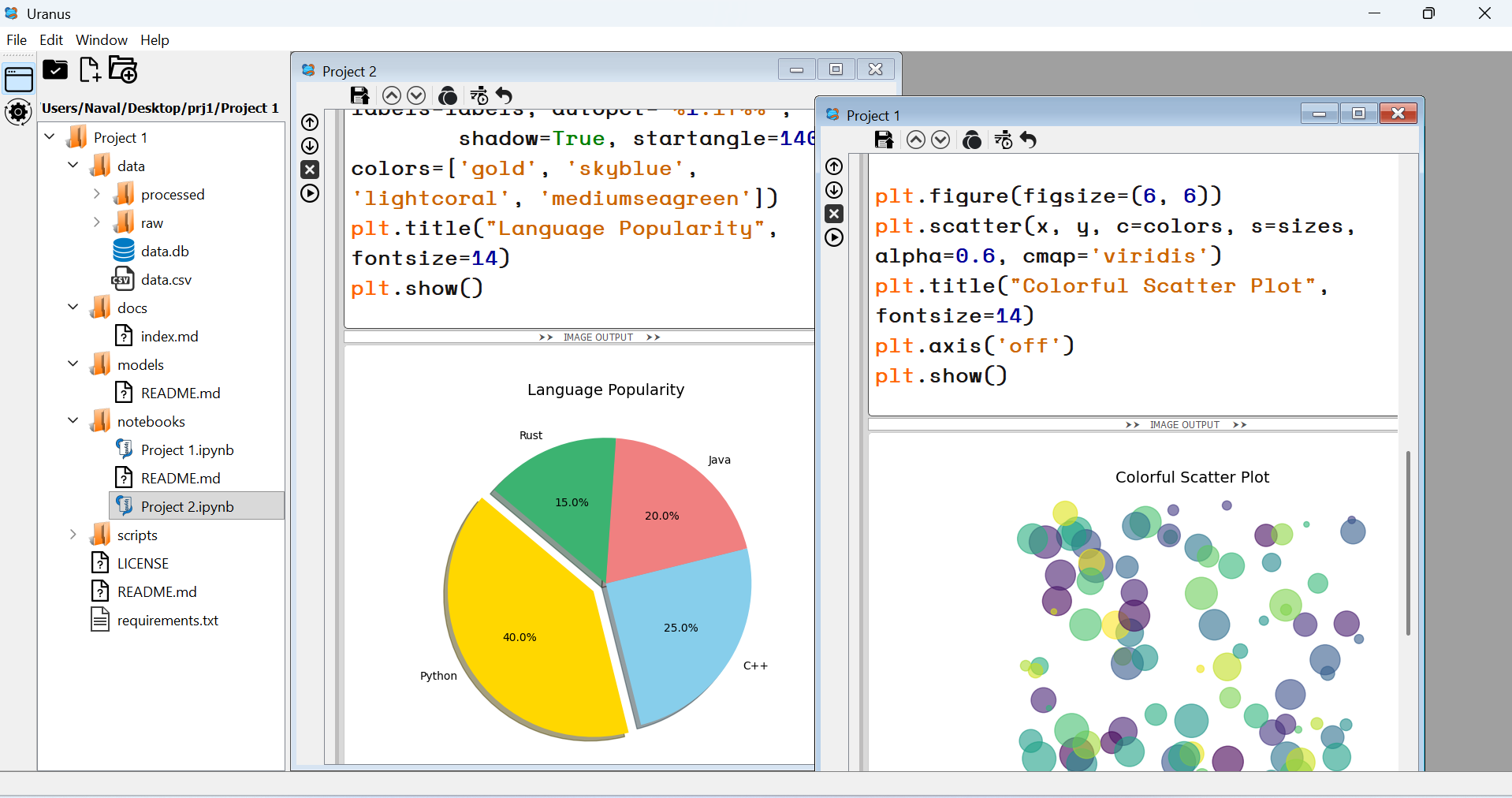Create a new file from the top toolbar
Image resolution: width=1512 pixels, height=798 pixels.
(x=89, y=69)
